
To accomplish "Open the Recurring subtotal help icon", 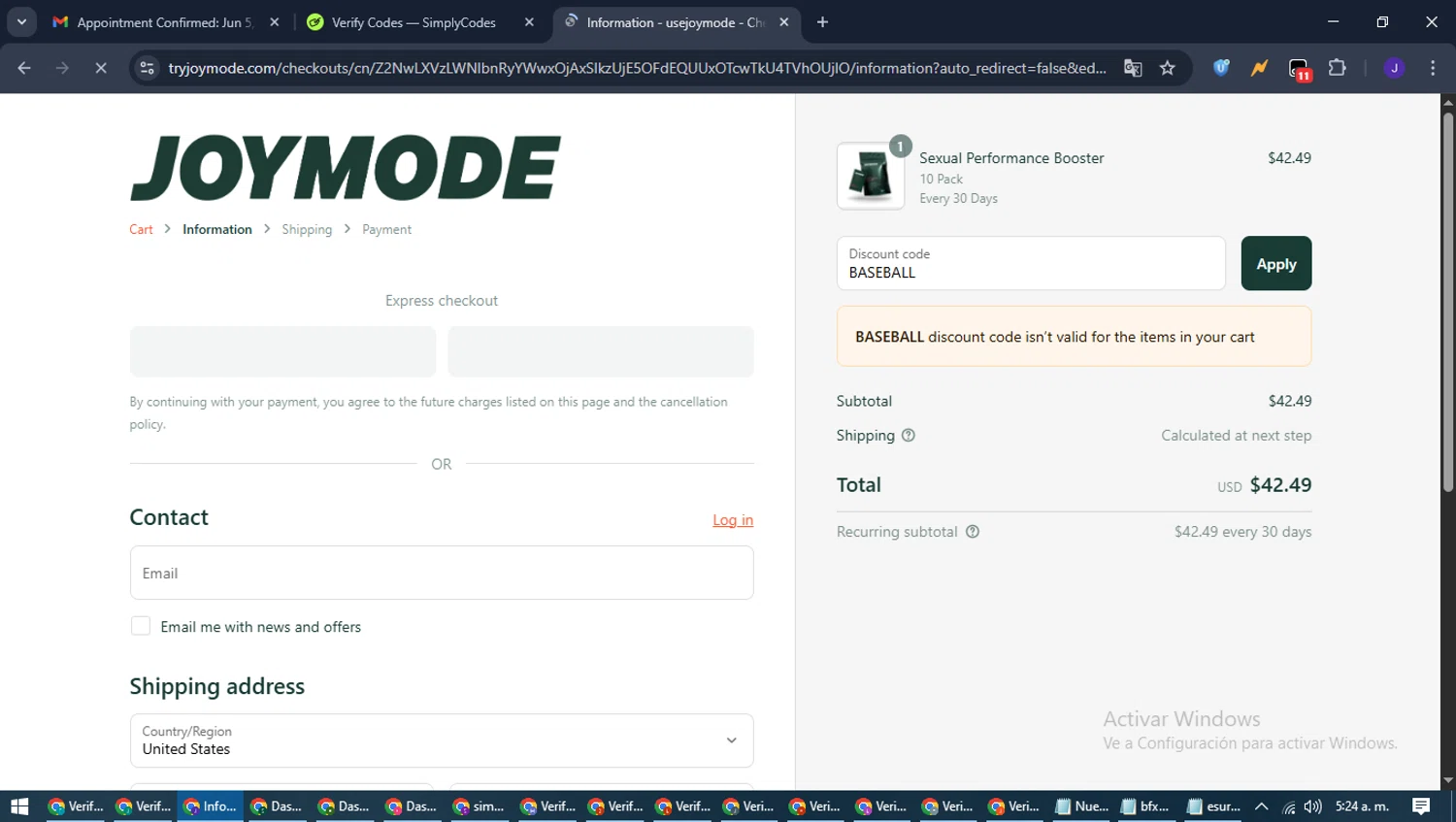I will pyautogui.click(x=973, y=532).
